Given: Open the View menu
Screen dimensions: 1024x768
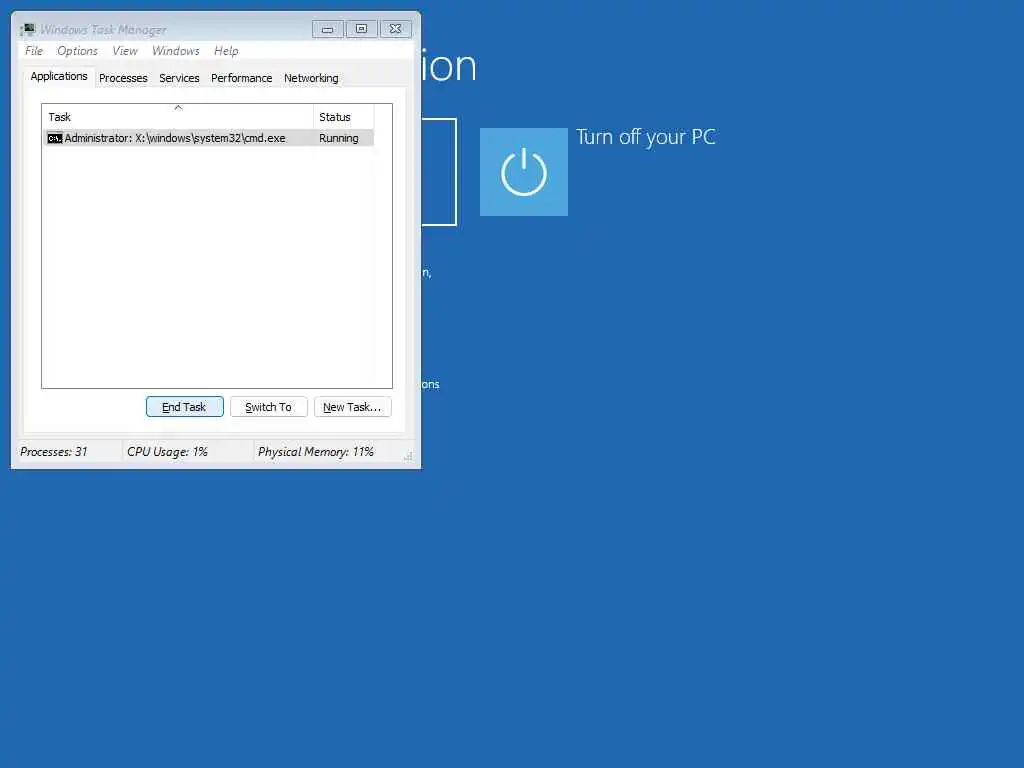Looking at the screenshot, I should pyautogui.click(x=125, y=51).
